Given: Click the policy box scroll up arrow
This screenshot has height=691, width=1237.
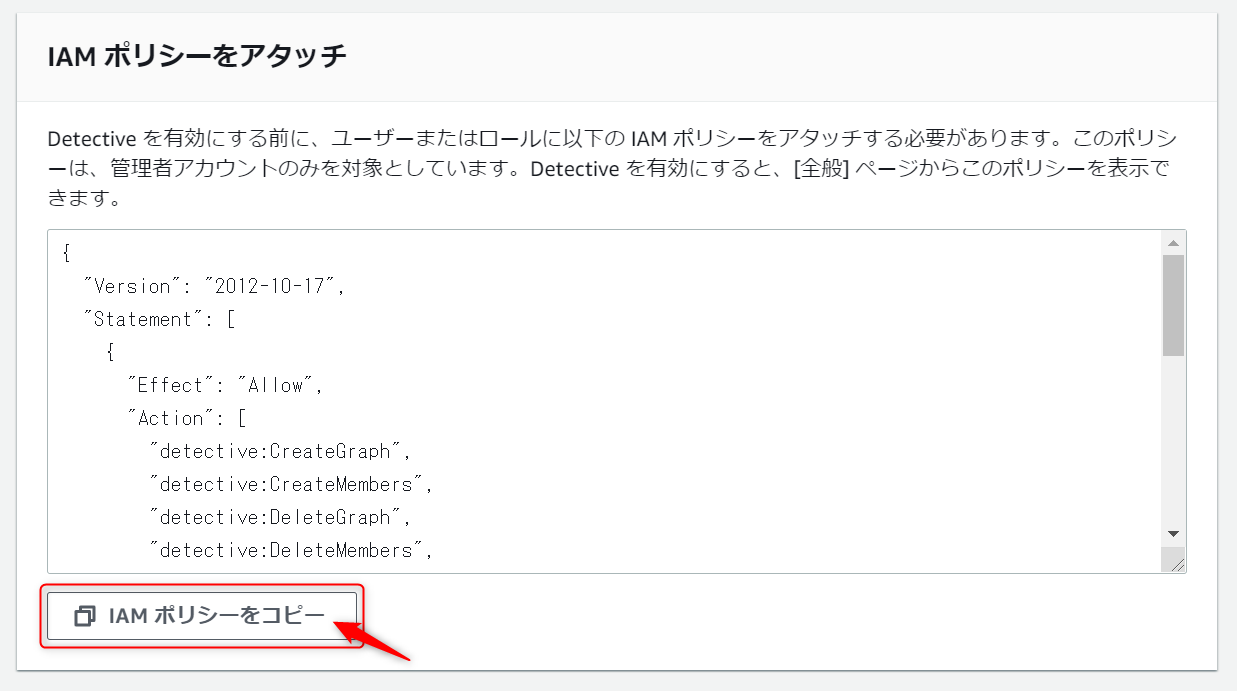Looking at the screenshot, I should 1174,243.
